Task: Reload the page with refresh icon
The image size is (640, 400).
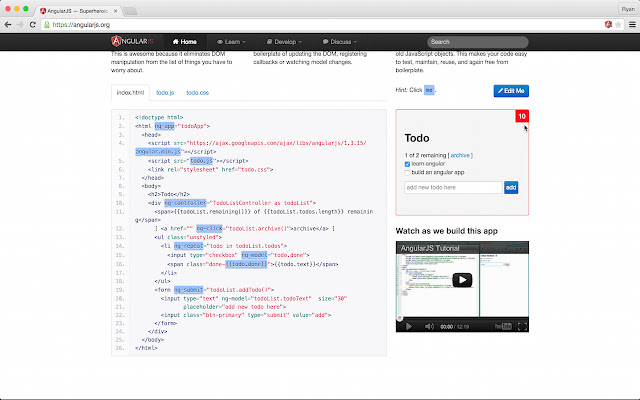Action: (x=40, y=22)
